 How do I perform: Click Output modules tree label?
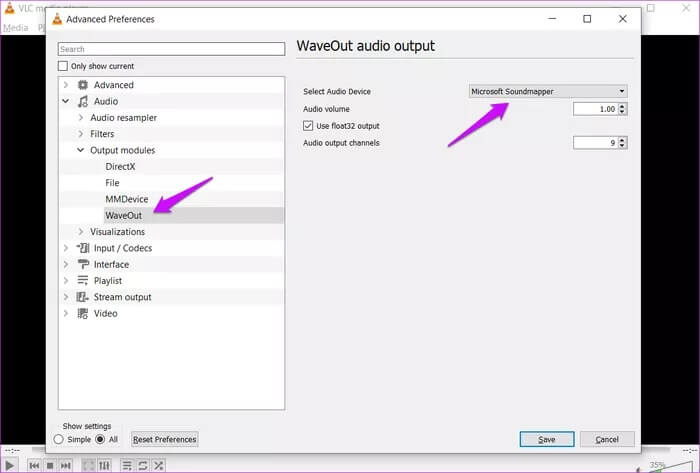(x=123, y=150)
